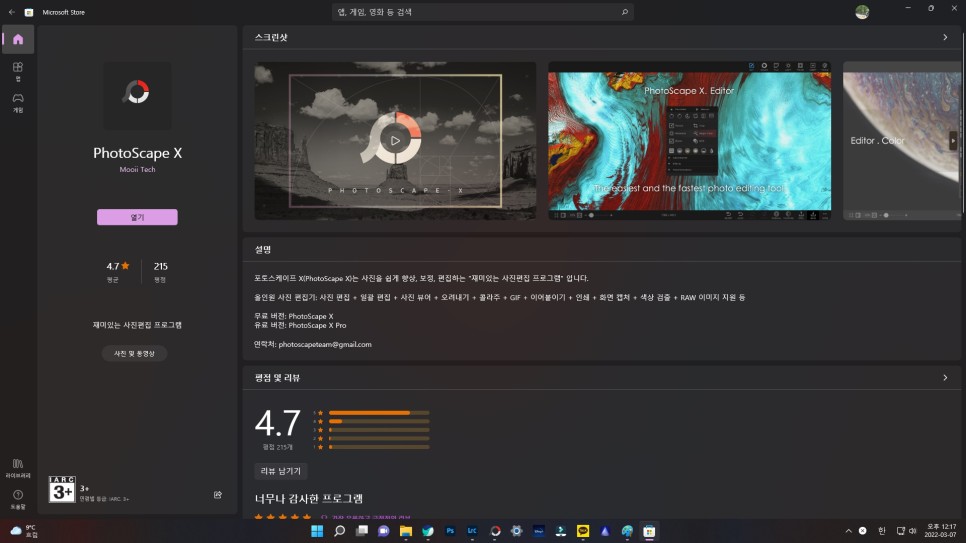Play the PhotoScape X trailer video
Screen dimensions: 966x543
(395, 141)
